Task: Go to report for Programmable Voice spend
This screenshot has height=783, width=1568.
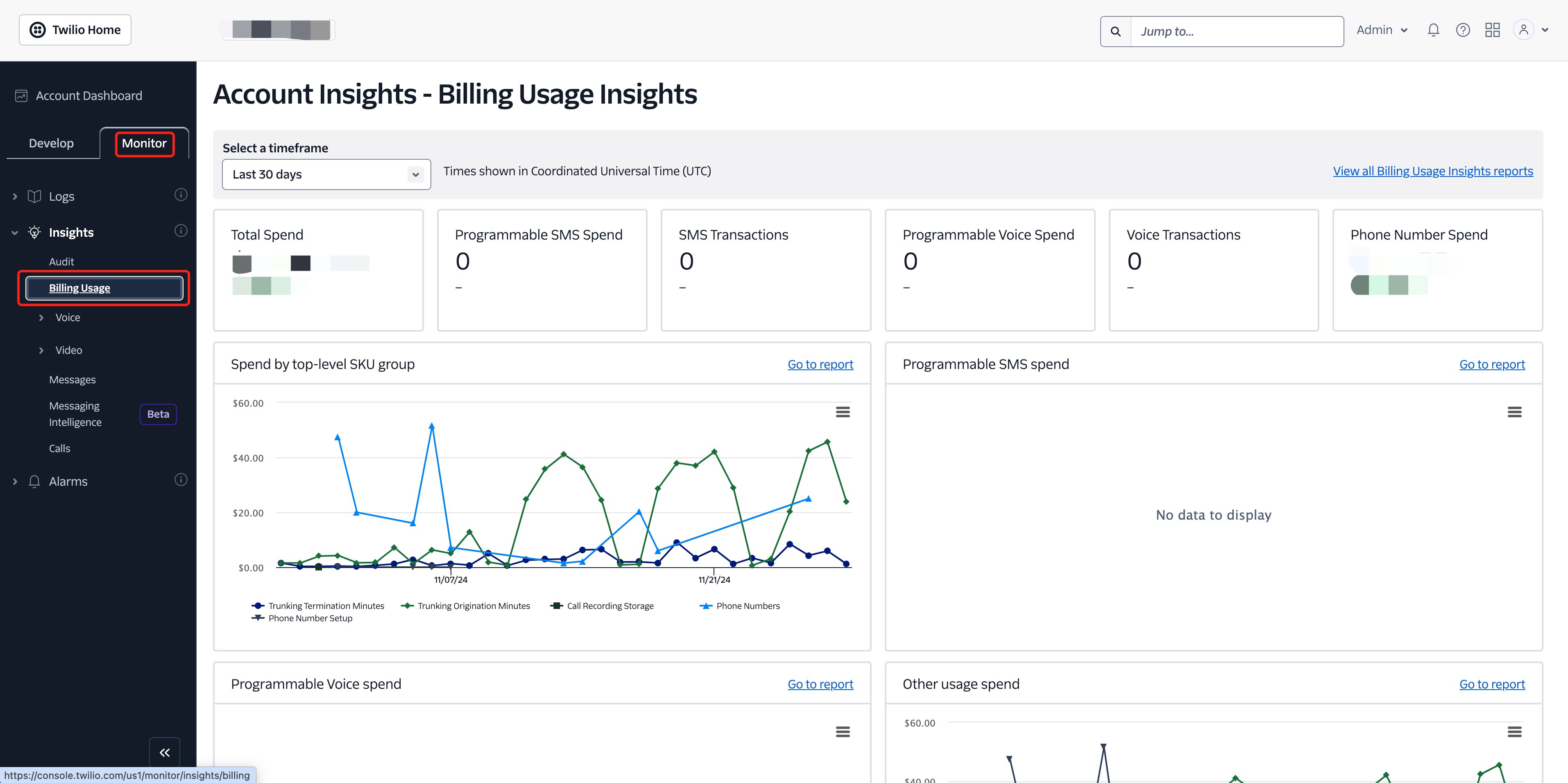Action: click(820, 684)
